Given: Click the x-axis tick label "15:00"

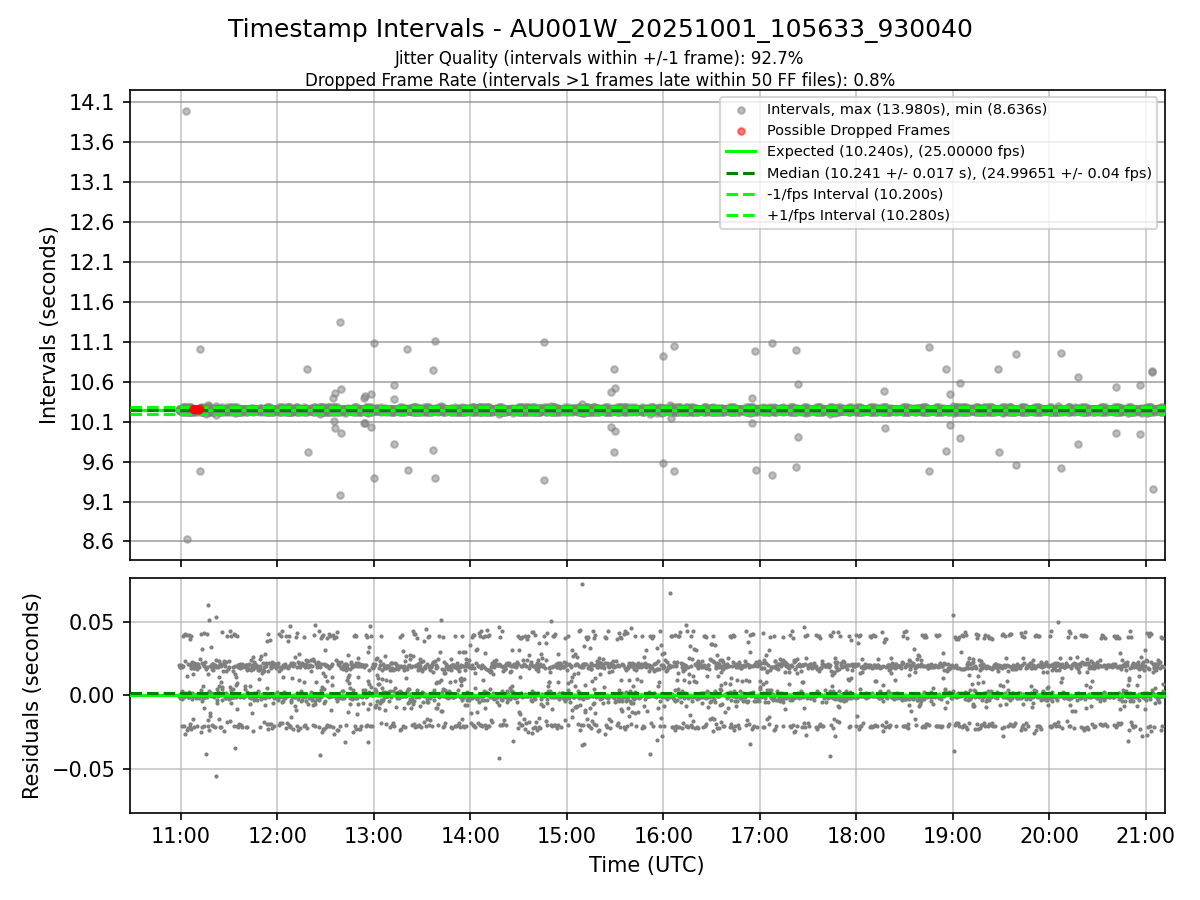Looking at the screenshot, I should [x=567, y=834].
